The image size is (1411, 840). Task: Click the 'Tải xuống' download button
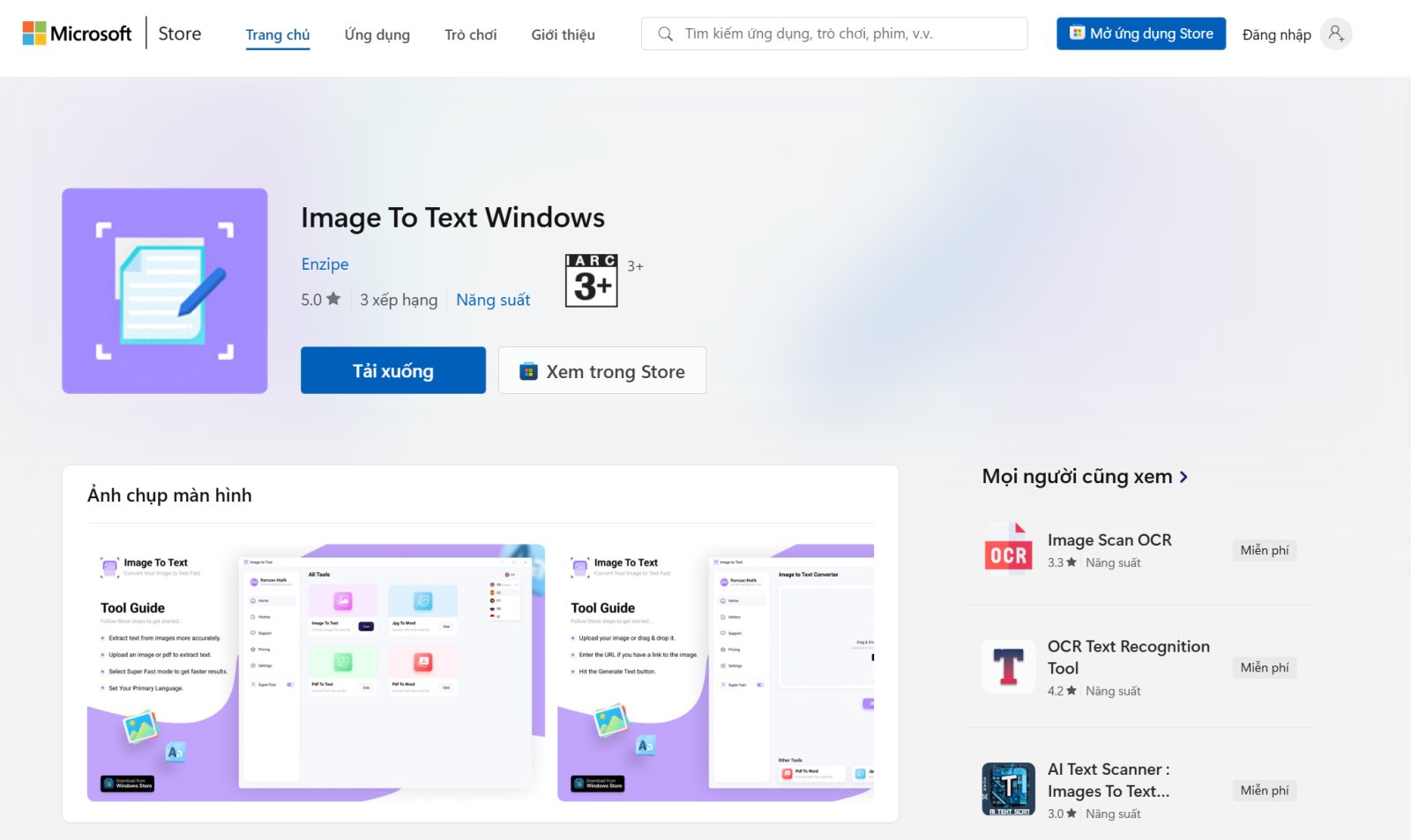(x=392, y=370)
